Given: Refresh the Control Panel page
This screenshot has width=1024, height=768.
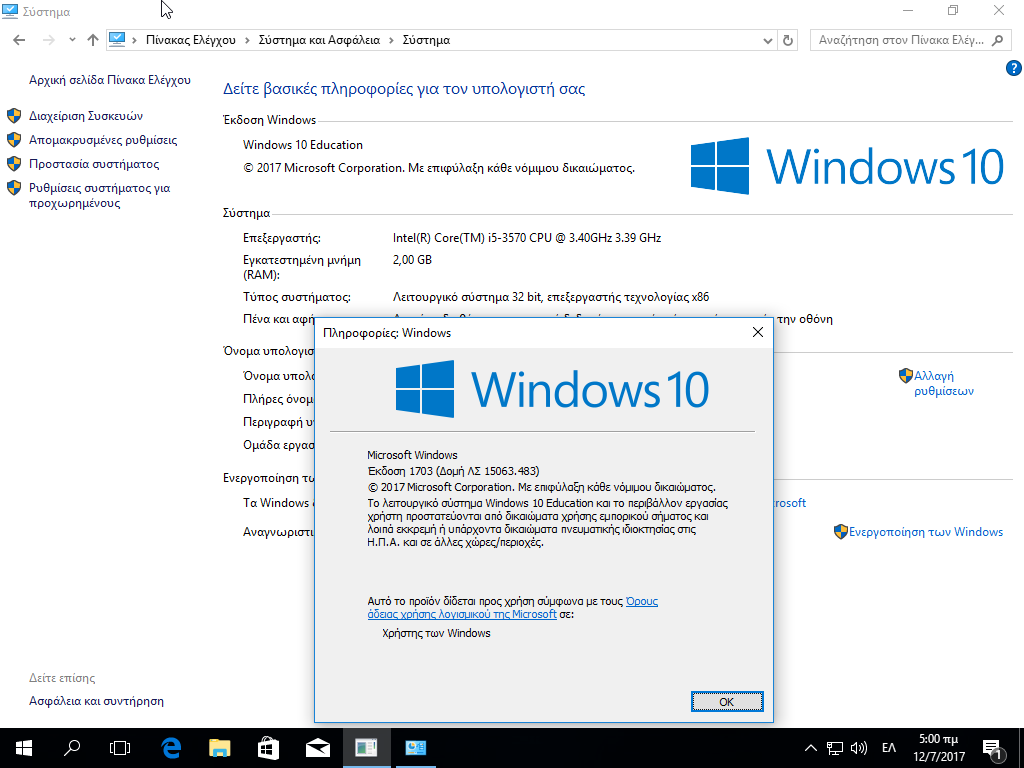Looking at the screenshot, I should (x=788, y=40).
